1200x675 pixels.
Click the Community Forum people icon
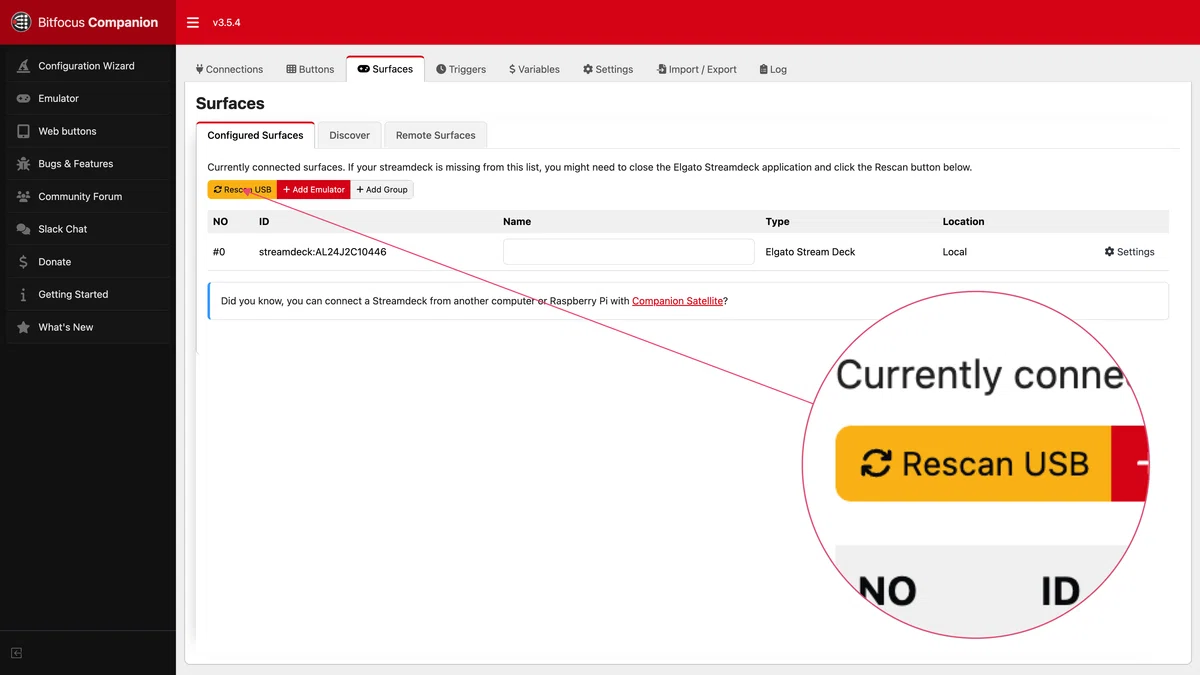23,197
